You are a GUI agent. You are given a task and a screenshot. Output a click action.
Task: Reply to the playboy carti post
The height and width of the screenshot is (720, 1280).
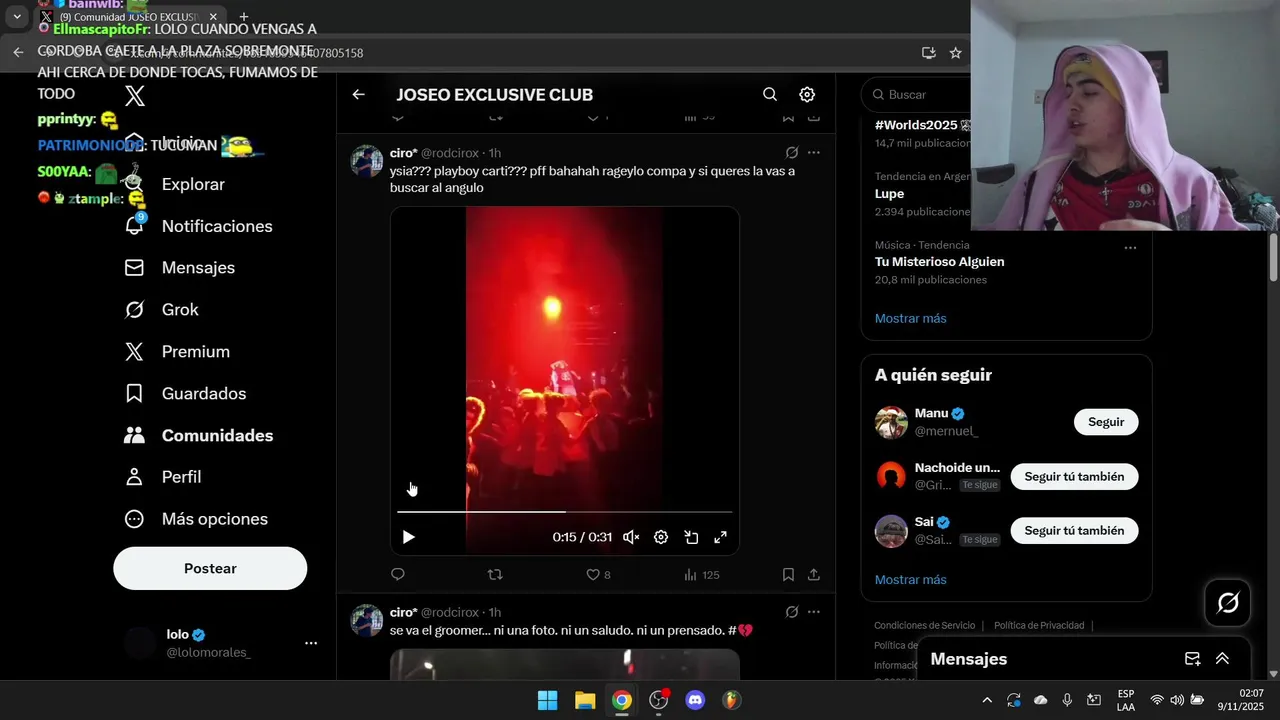pyautogui.click(x=398, y=574)
